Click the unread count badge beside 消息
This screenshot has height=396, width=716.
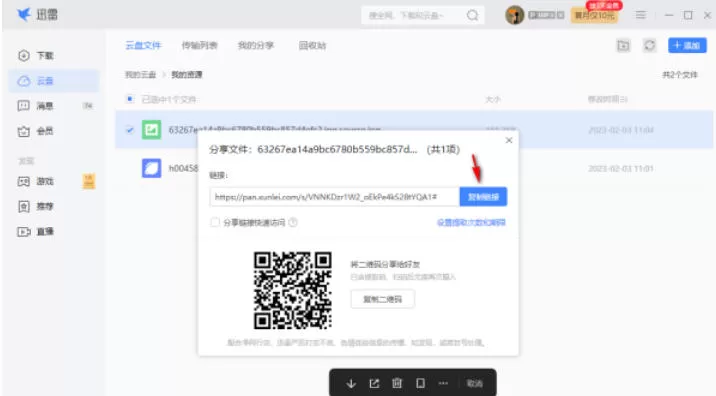click(88, 106)
